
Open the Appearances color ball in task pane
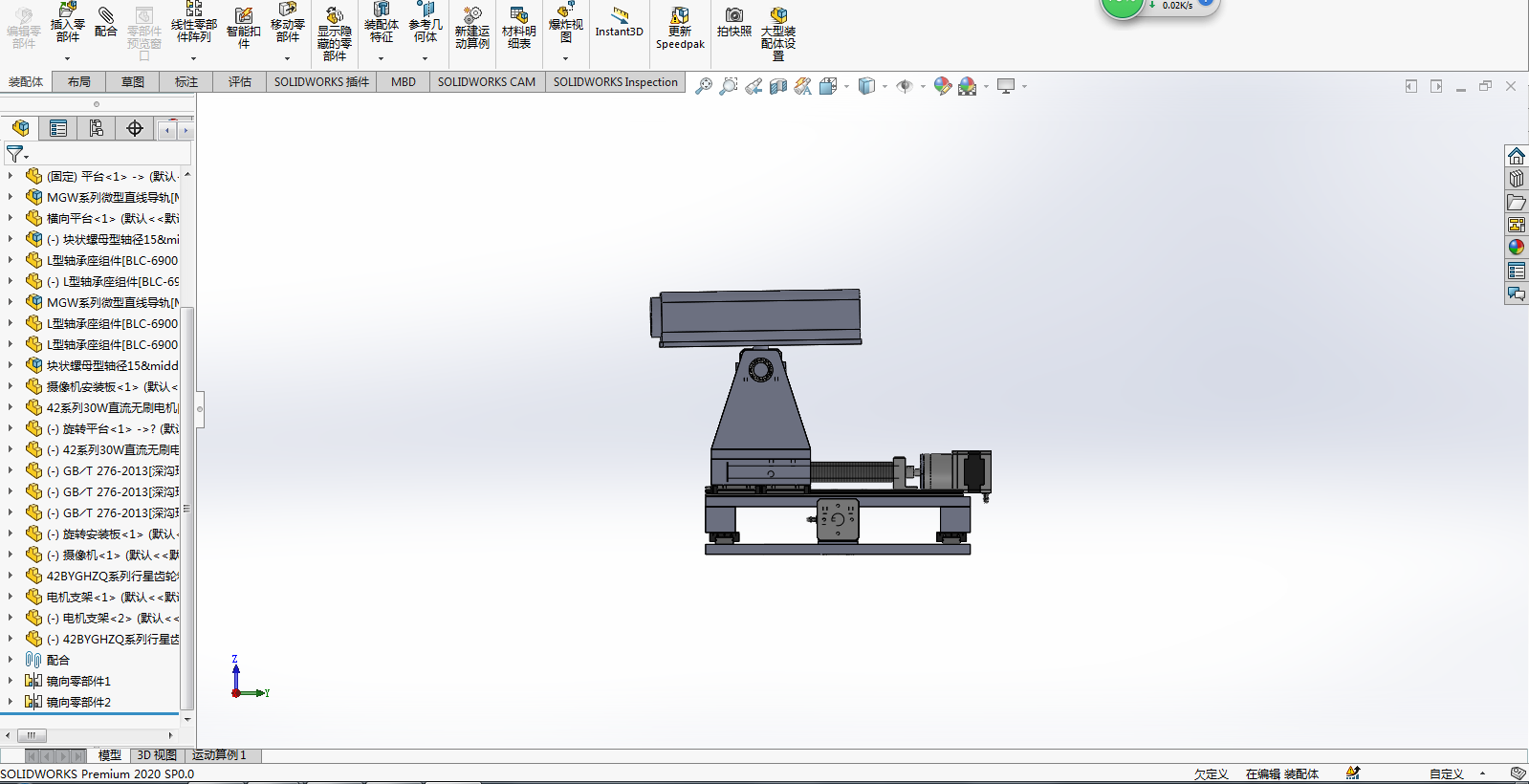(x=1517, y=248)
